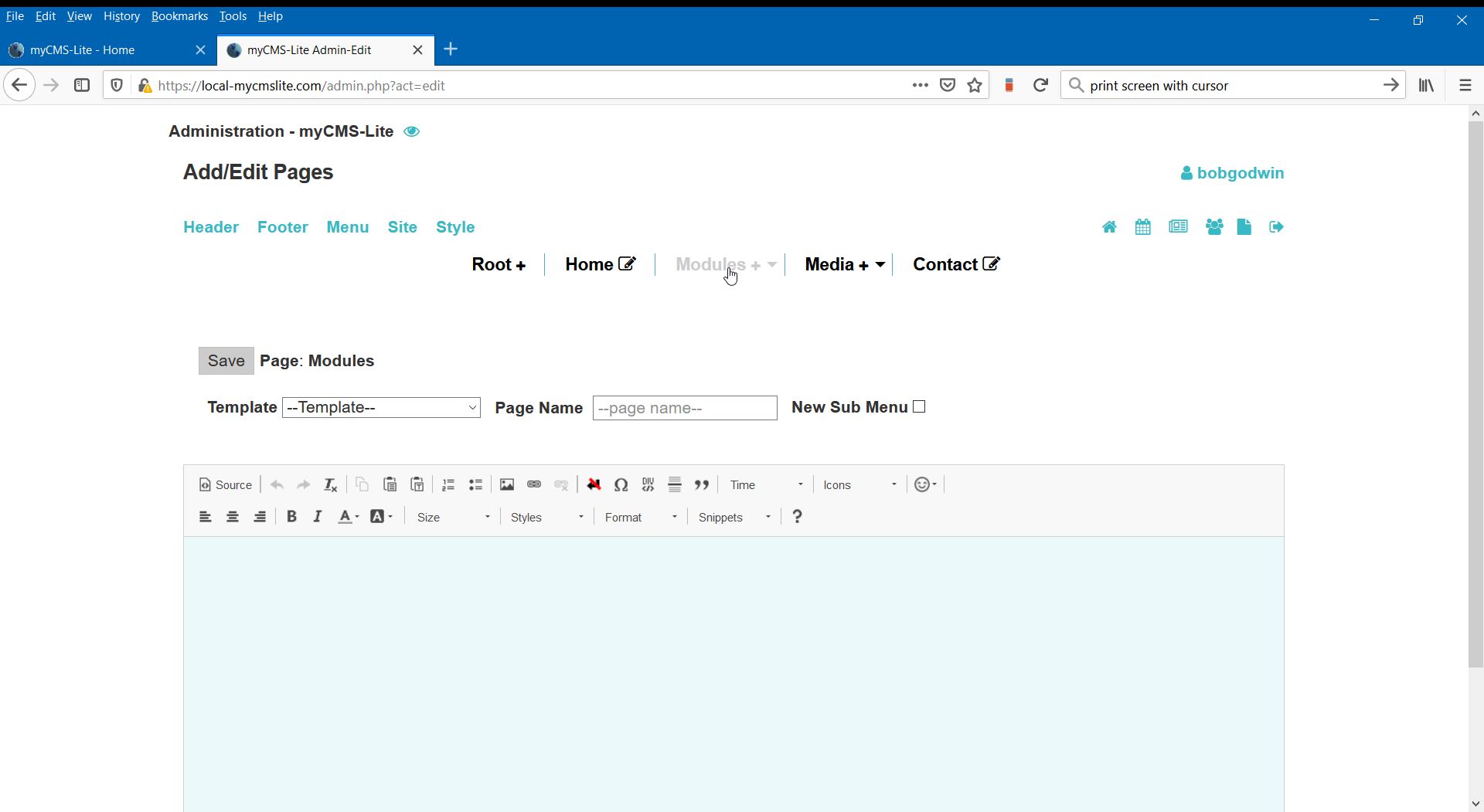Toggle the New Sub Menu checkbox
The width and height of the screenshot is (1484, 812).
pos(919,407)
